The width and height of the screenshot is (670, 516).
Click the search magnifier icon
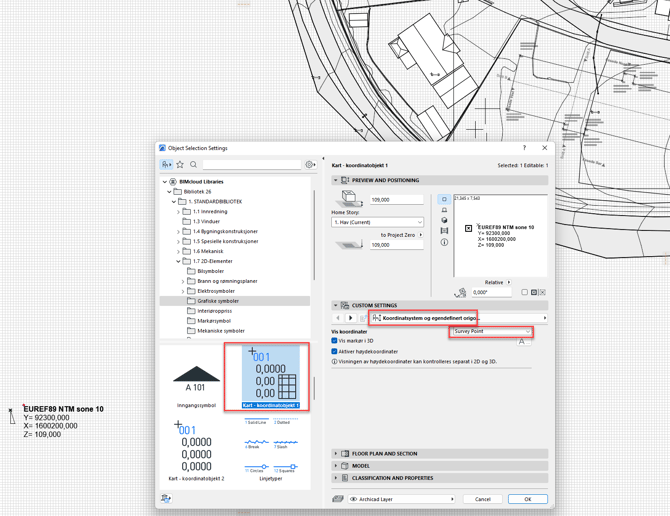[x=194, y=165]
